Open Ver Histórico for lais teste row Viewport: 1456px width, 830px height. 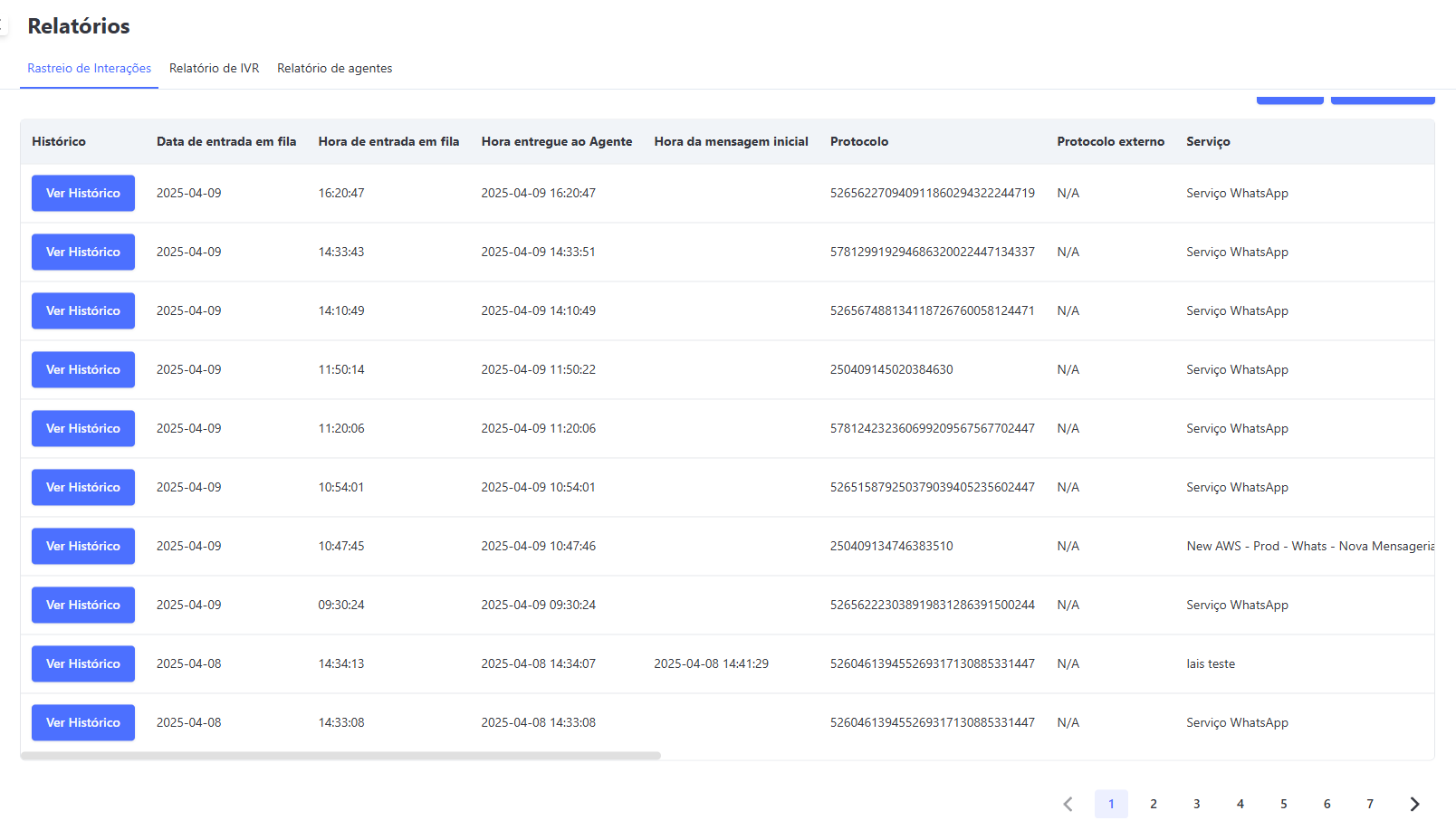[x=83, y=663]
